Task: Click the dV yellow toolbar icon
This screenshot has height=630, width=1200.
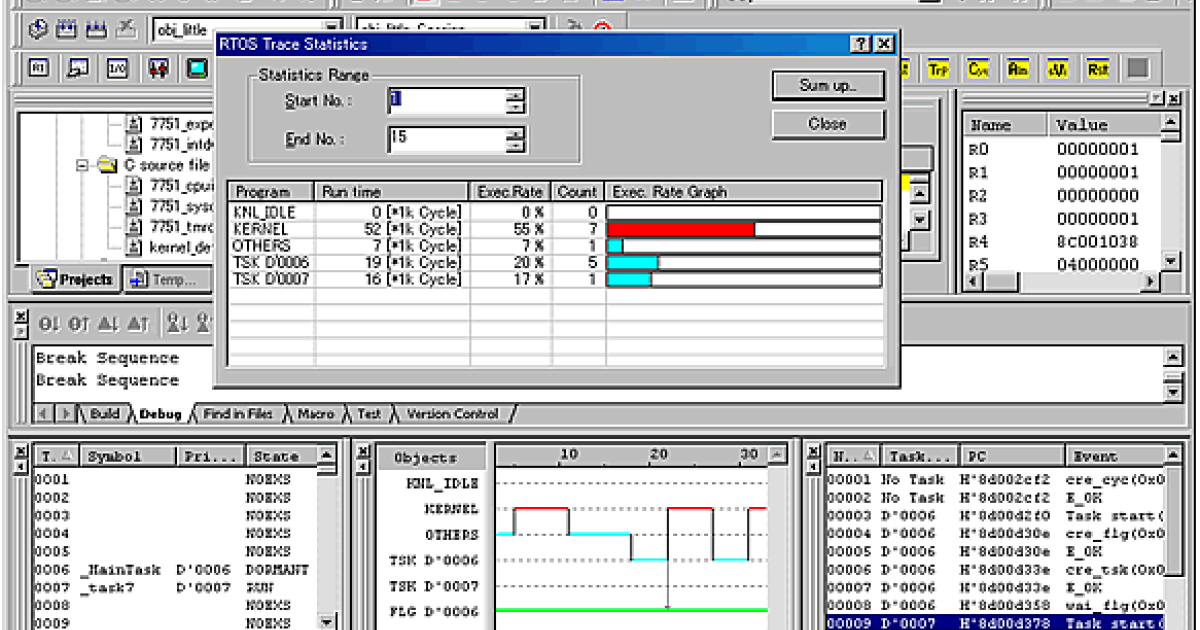Action: tap(1057, 68)
